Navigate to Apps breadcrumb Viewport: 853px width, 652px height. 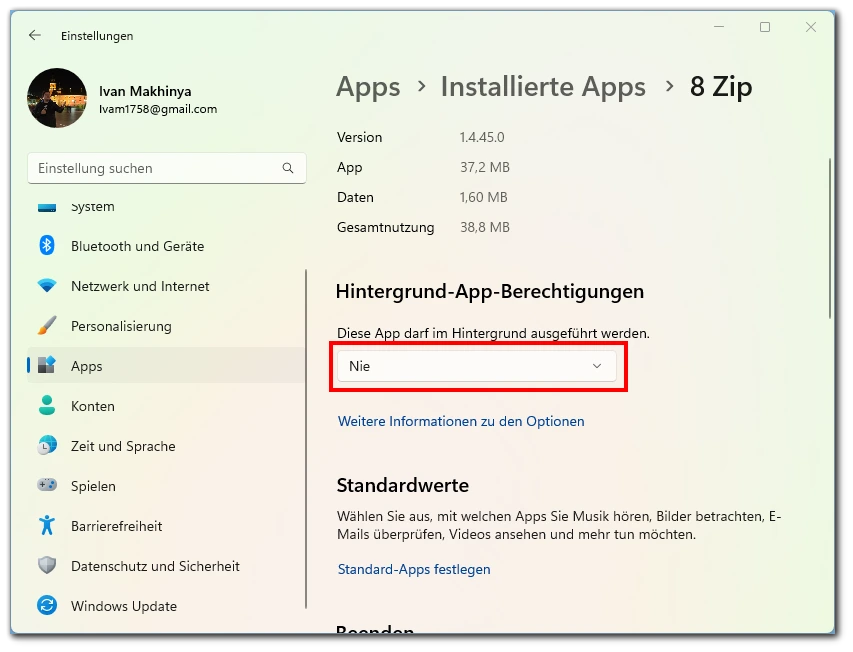click(368, 87)
